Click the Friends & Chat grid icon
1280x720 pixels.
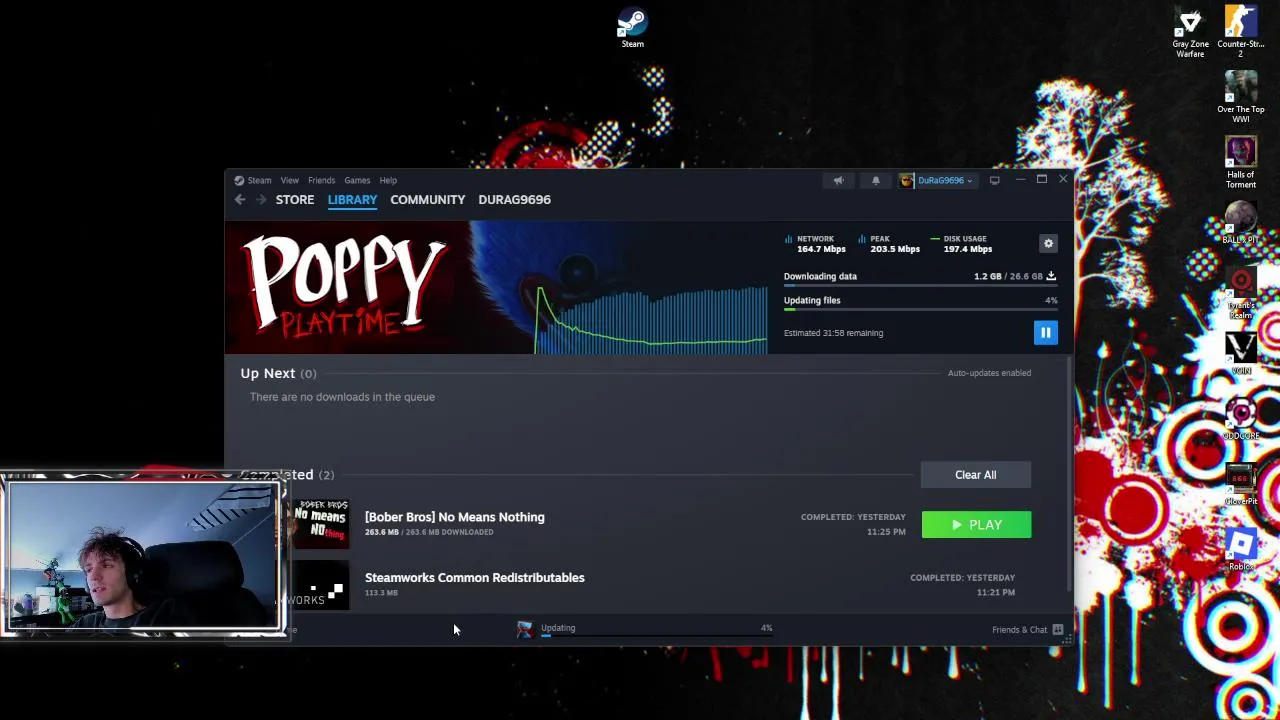point(1057,630)
